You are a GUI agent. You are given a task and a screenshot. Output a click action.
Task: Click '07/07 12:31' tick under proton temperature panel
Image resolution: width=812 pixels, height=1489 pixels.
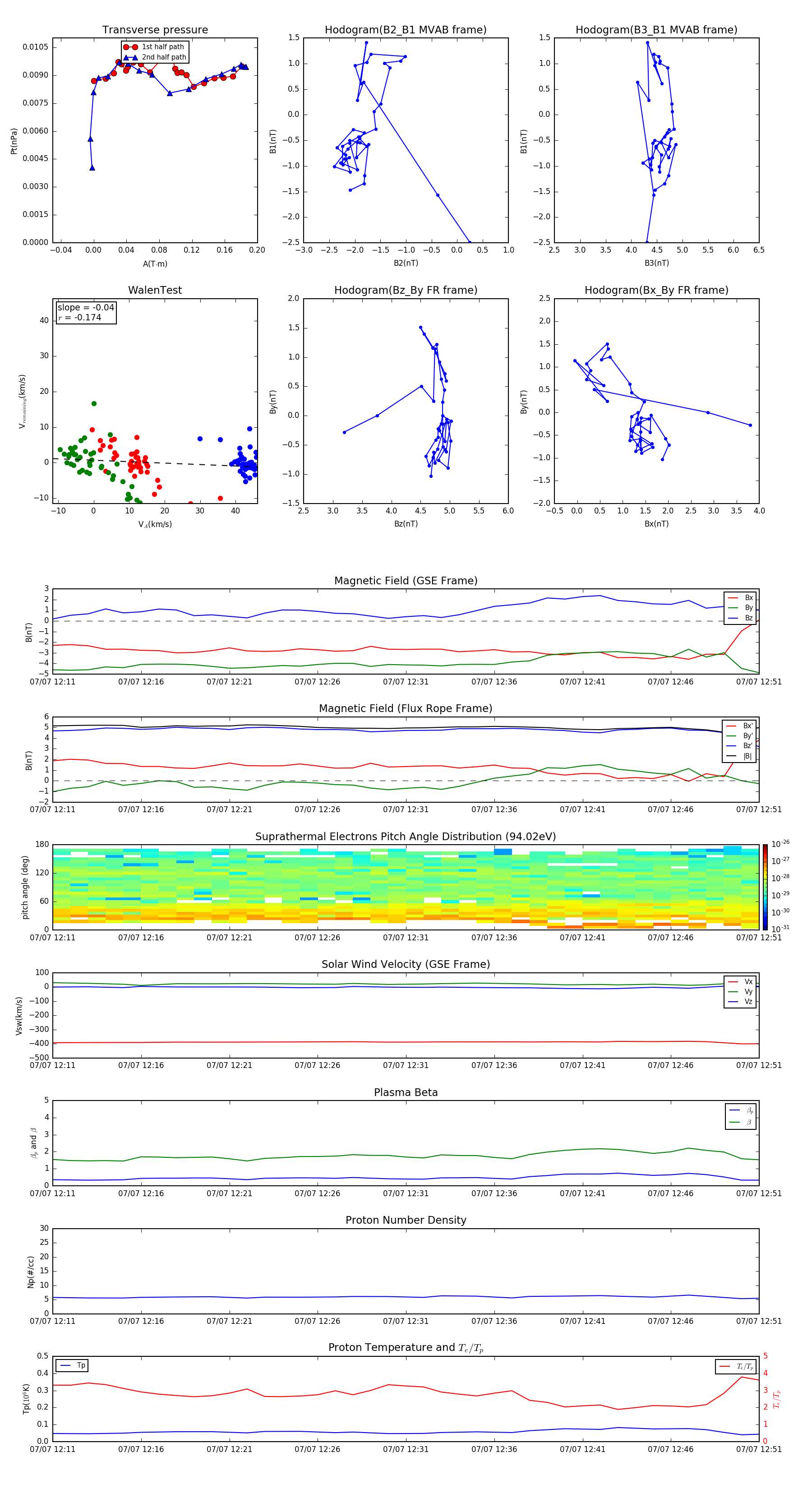pos(406,1450)
